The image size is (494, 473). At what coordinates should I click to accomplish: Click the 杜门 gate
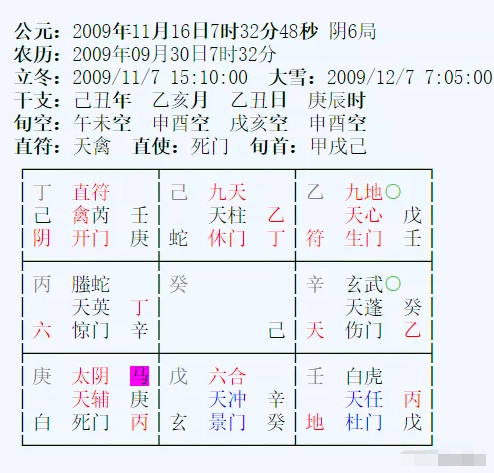364,422
